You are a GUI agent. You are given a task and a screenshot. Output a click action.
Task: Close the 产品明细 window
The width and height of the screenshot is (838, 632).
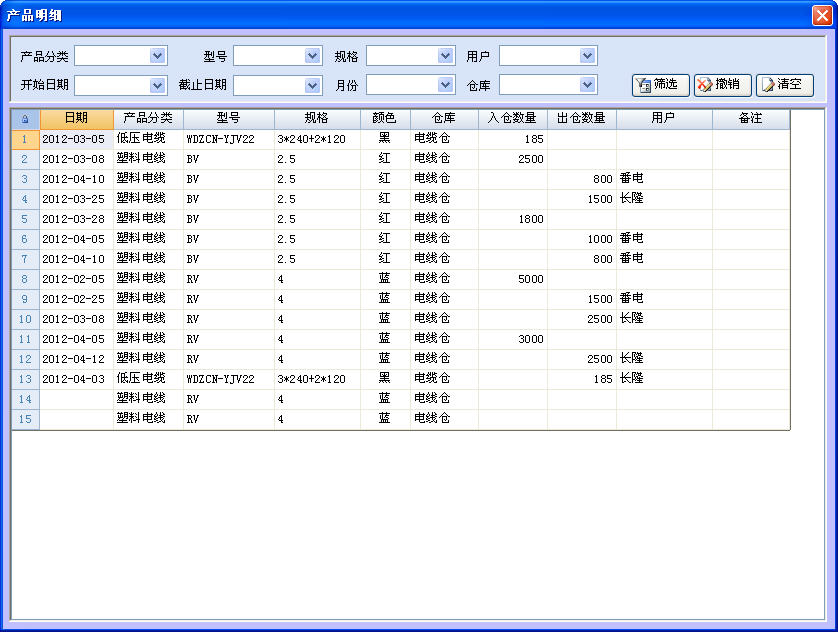pyautogui.click(x=822, y=16)
